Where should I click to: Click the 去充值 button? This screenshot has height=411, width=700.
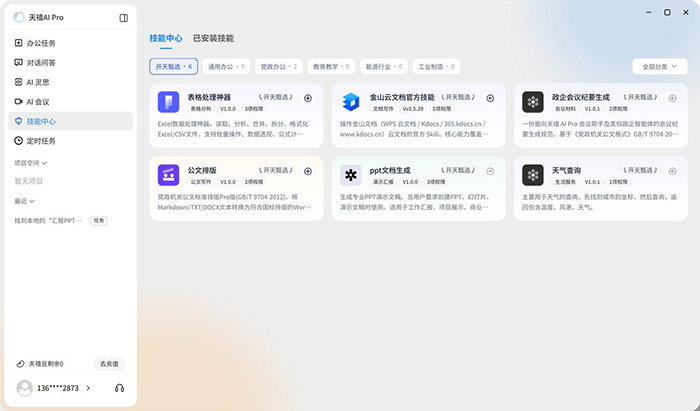coord(109,364)
